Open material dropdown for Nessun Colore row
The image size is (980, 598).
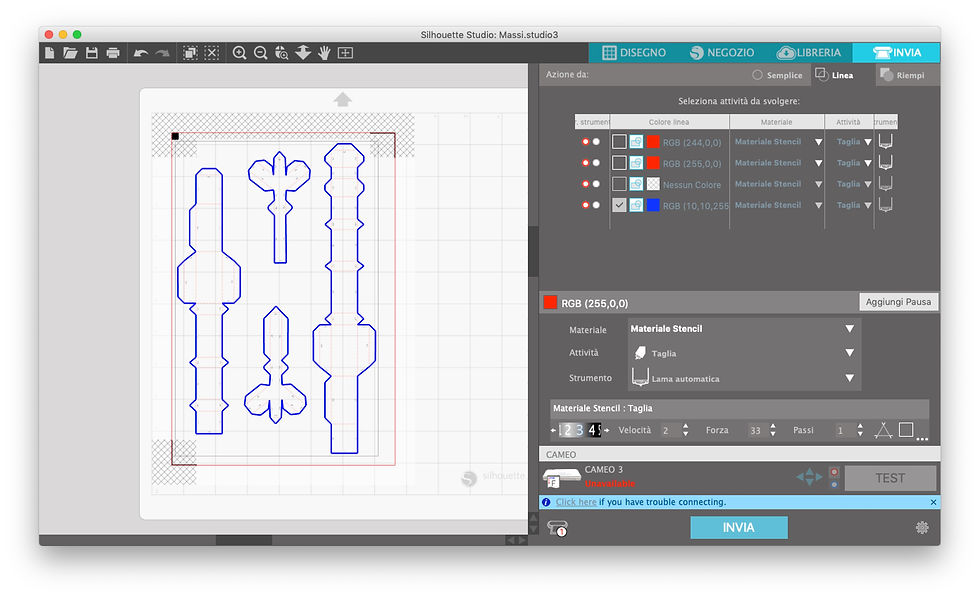tap(818, 184)
